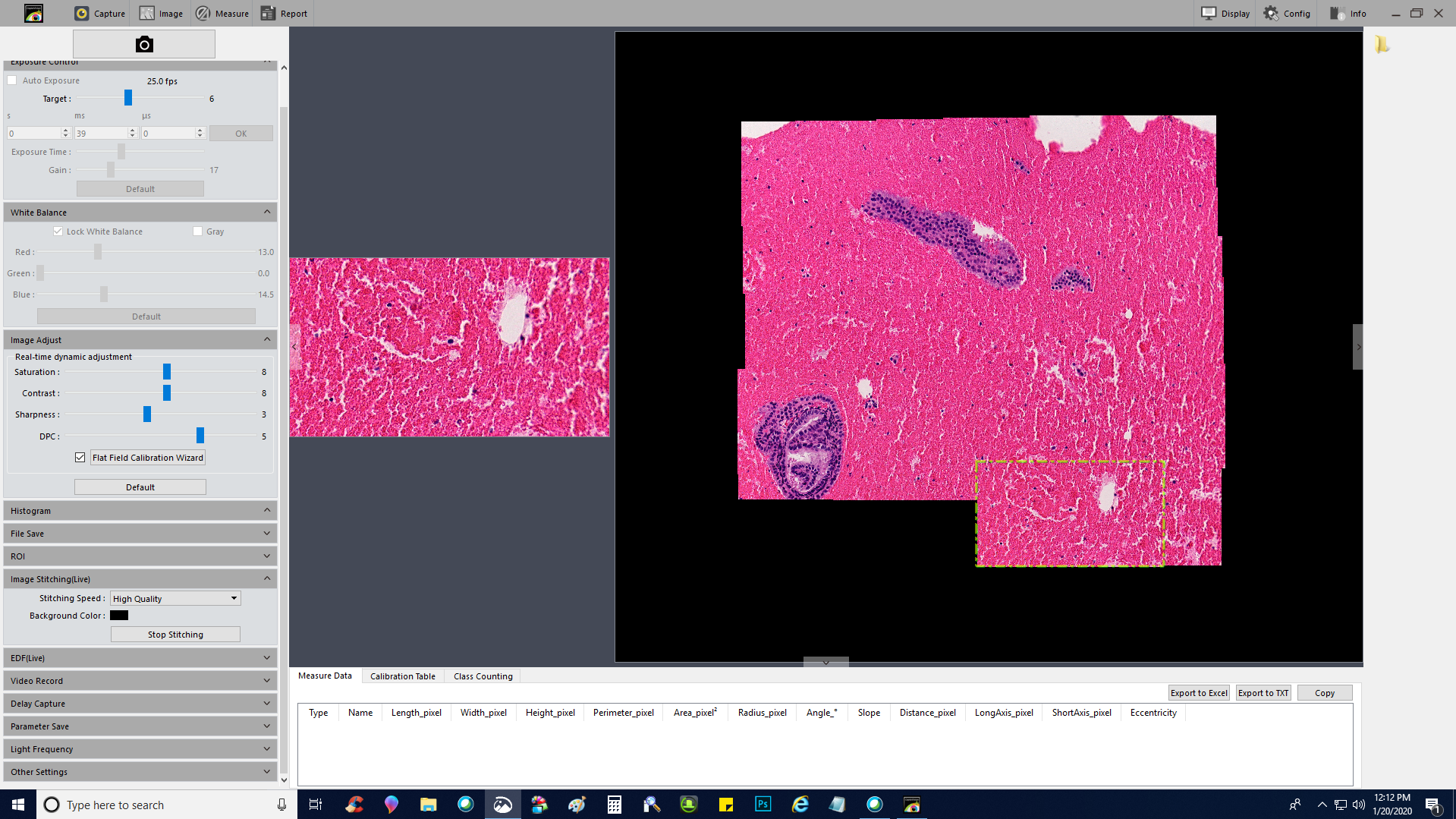Viewport: 1456px width, 819px height.
Task: Uncheck the Flat Field Calibration Wizard checkbox
Action: [x=80, y=458]
